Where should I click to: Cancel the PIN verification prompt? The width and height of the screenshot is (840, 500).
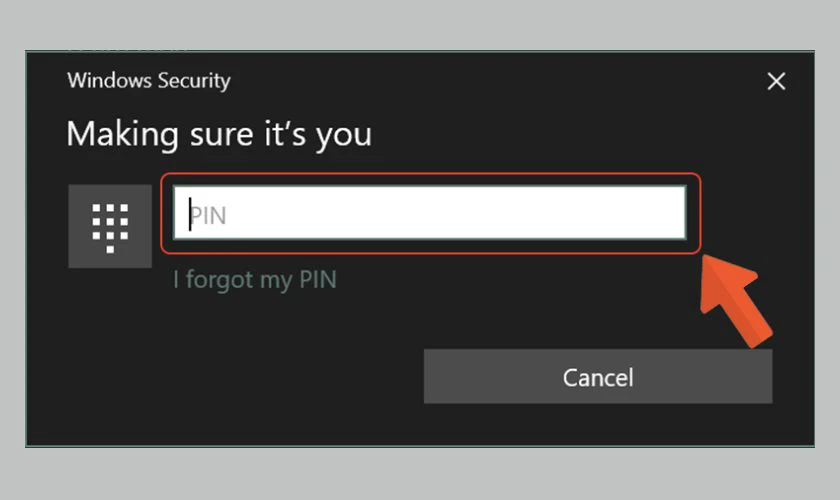[598, 376]
